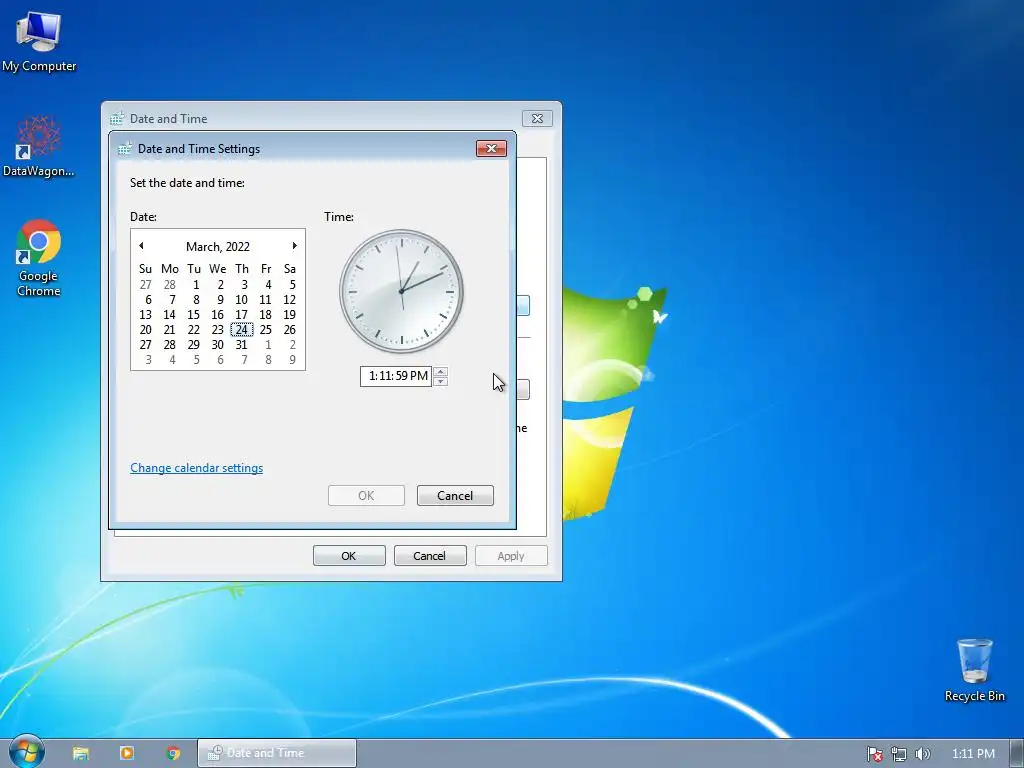Select March 23 in the calendar

217,329
